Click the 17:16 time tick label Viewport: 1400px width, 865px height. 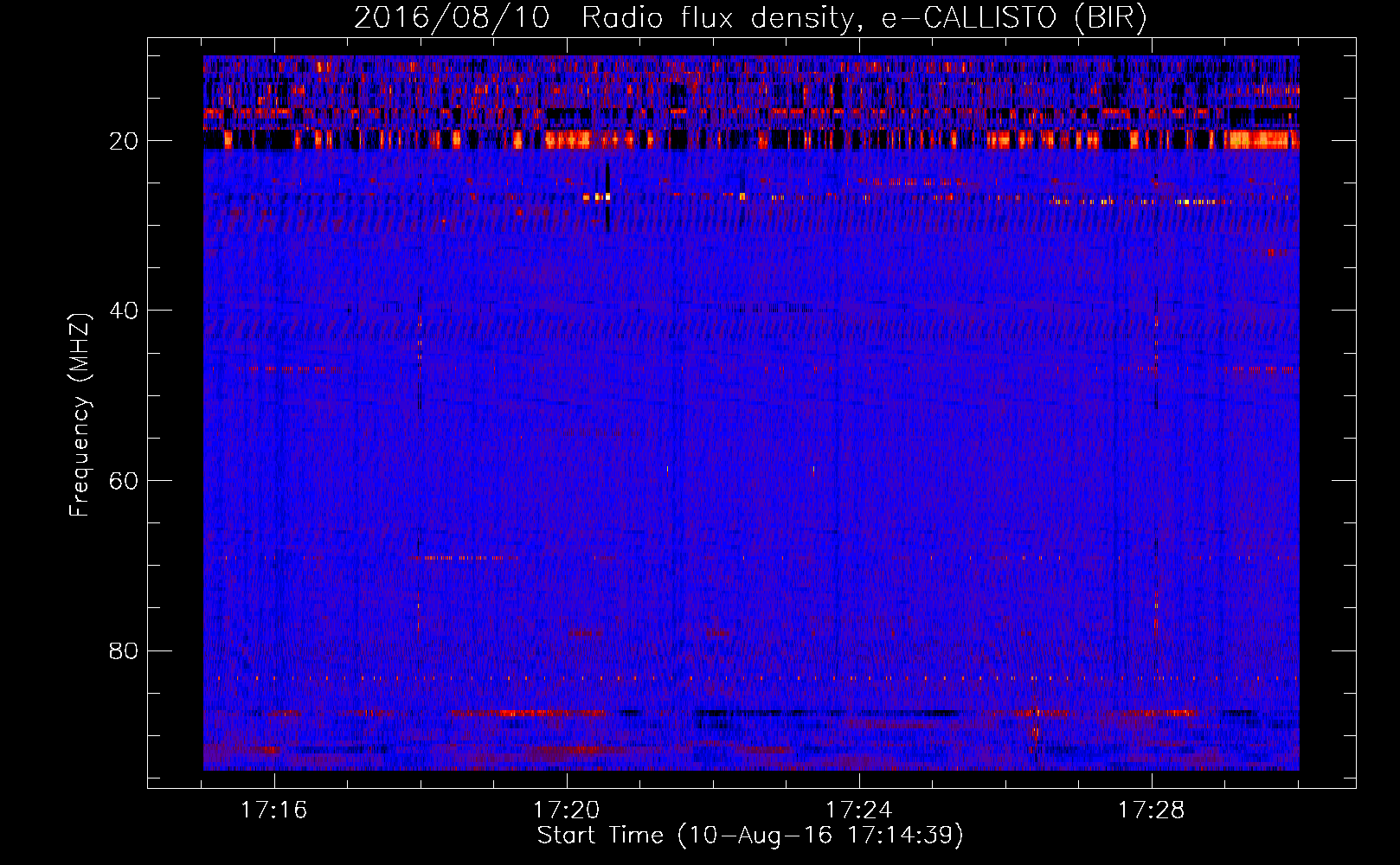274,811
